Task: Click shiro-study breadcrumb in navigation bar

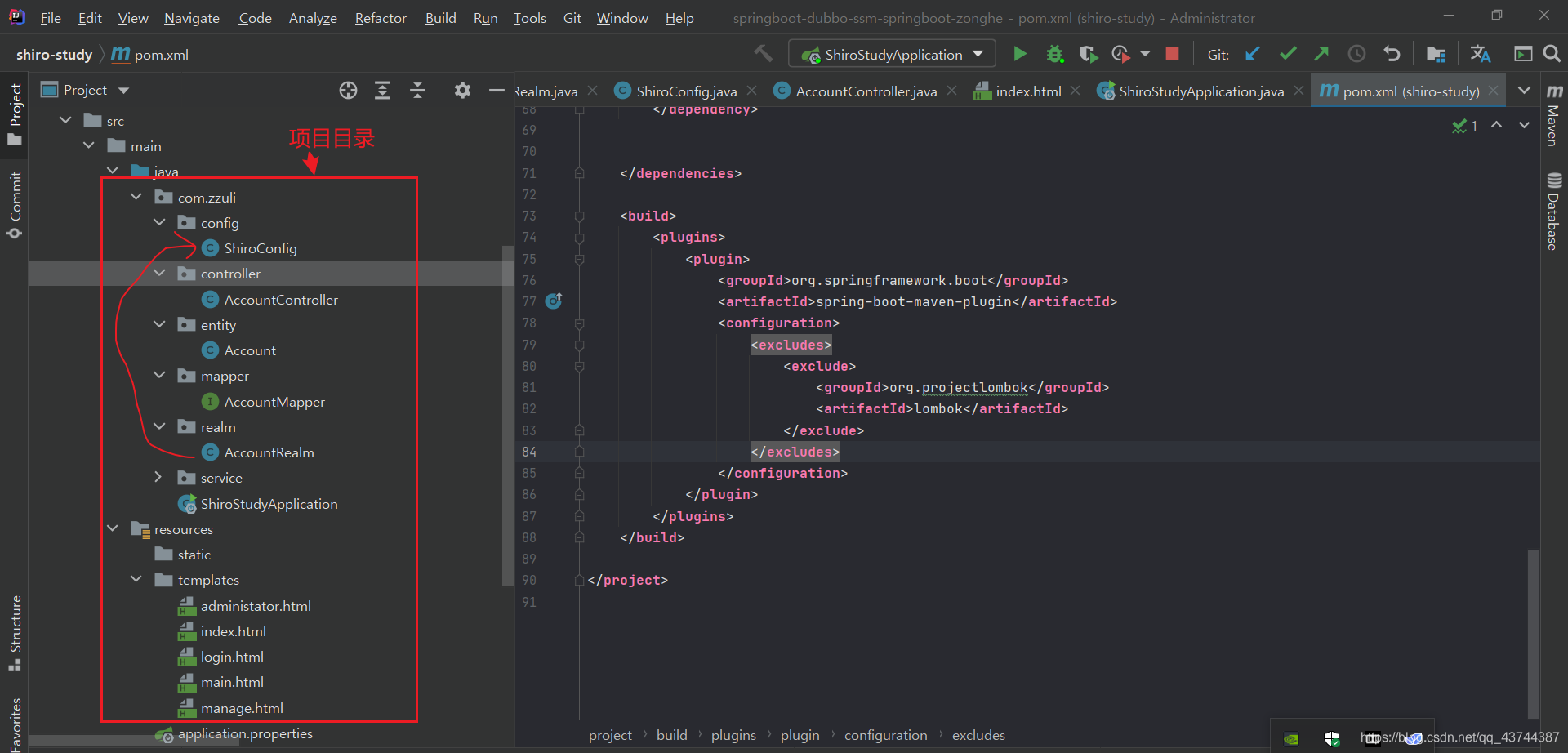Action: coord(54,55)
